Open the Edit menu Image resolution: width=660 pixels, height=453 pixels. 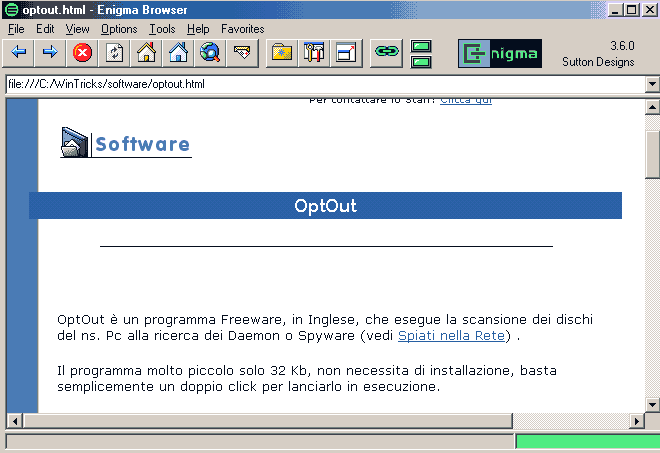coord(45,29)
